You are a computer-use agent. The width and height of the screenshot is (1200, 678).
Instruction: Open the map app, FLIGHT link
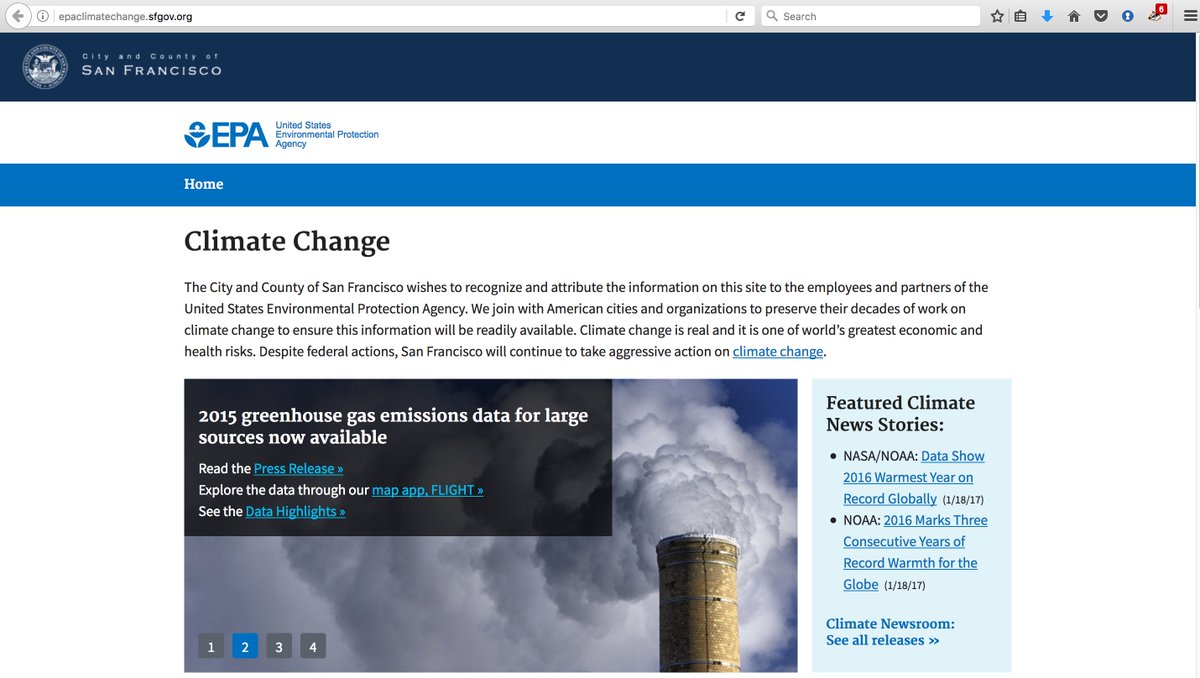click(427, 490)
